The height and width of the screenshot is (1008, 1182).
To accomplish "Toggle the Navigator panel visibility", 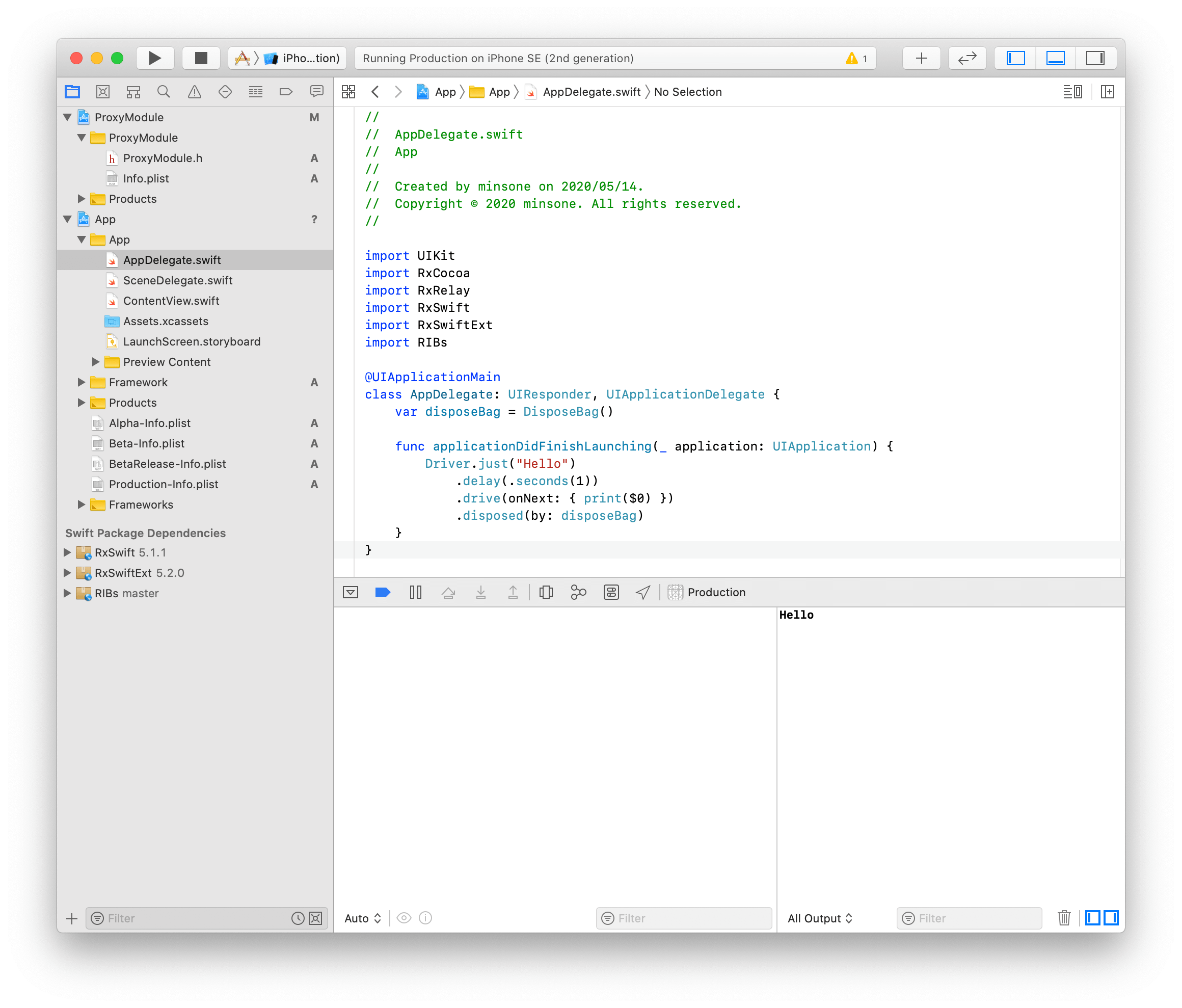I will [x=1015, y=58].
